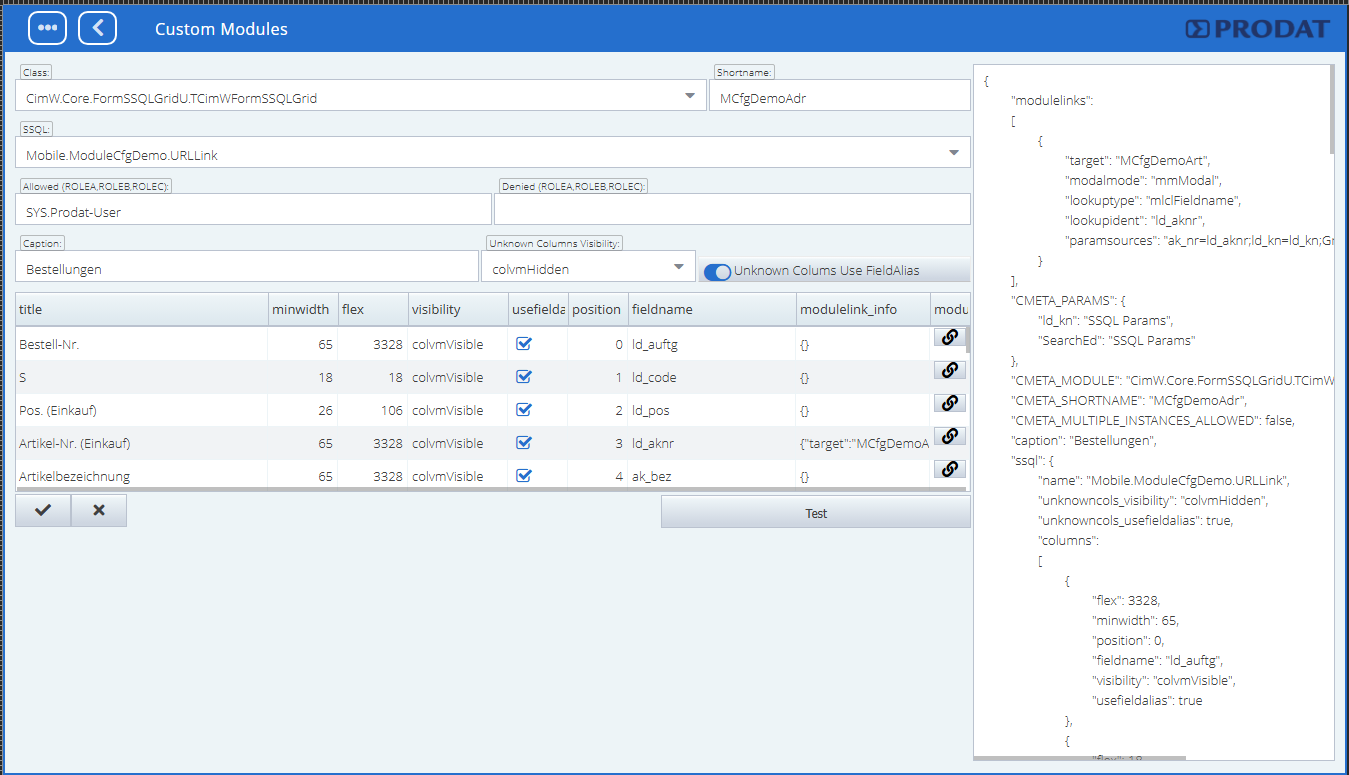Screen dimensions: 1349x775
Task: Open the SSQL dropdown list
Action: [x=952, y=153]
